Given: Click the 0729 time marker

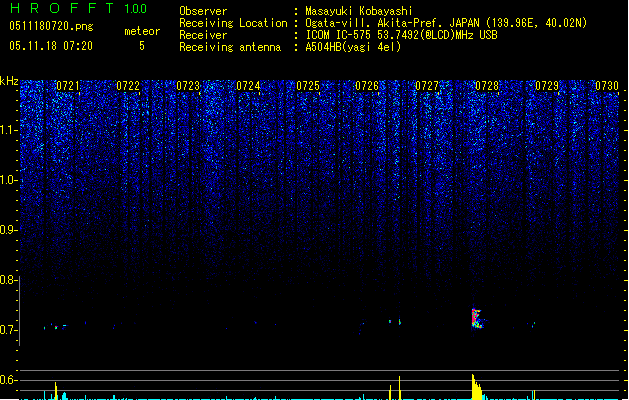Looking at the screenshot, I should click(547, 86).
